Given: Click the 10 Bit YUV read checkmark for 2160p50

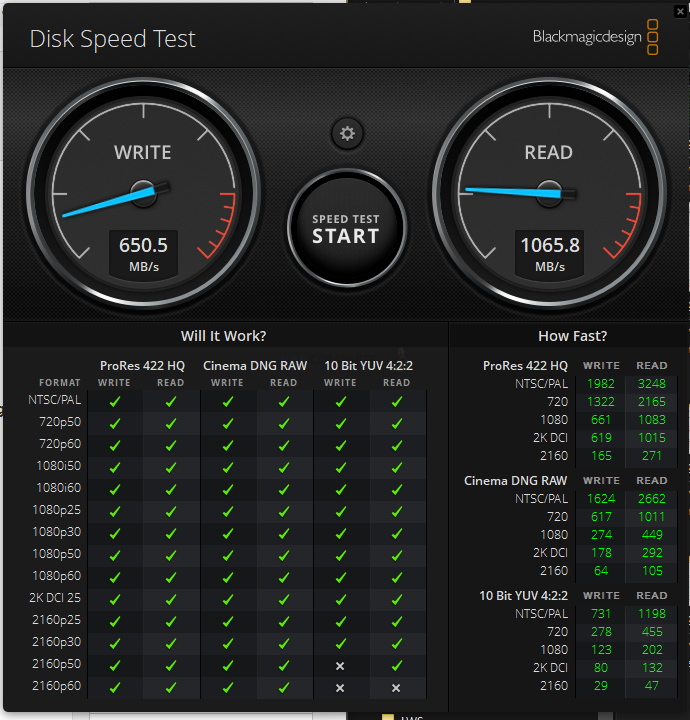Looking at the screenshot, I should point(397,665).
